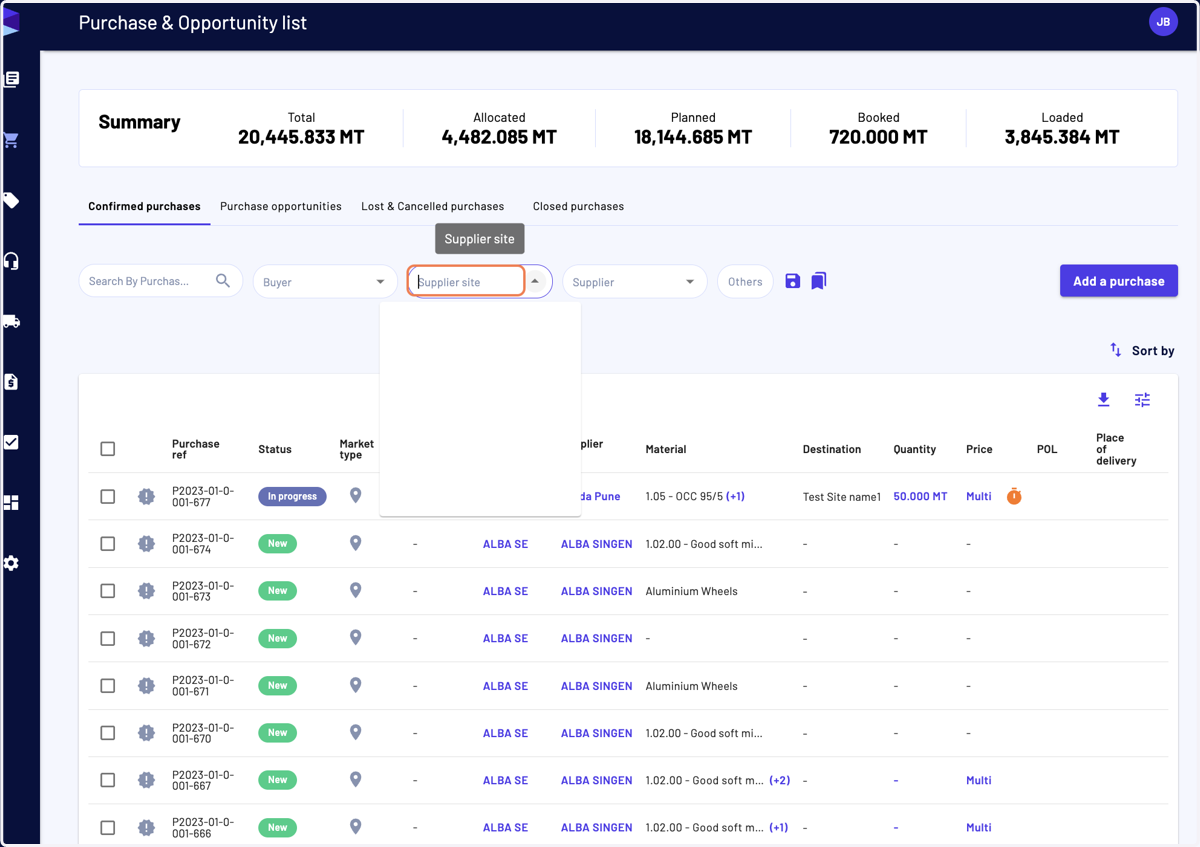Image resolution: width=1200 pixels, height=847 pixels.
Task: Expand (+1) materials in row 677
Action: [736, 496]
